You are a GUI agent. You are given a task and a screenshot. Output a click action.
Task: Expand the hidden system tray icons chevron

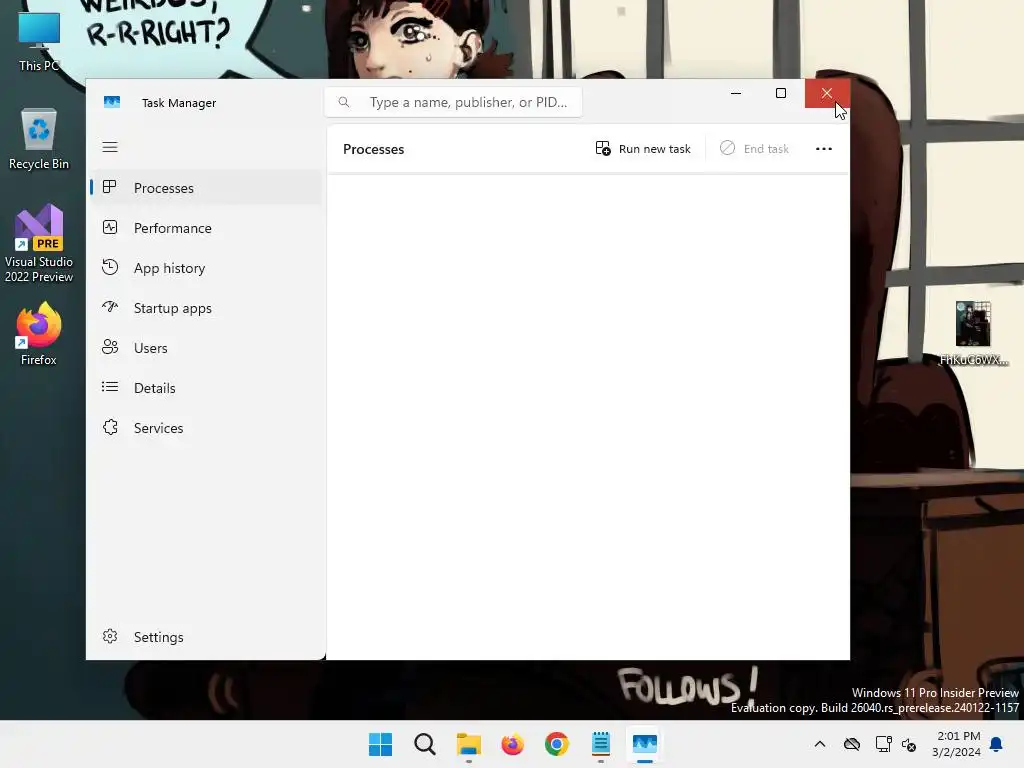[x=820, y=744]
